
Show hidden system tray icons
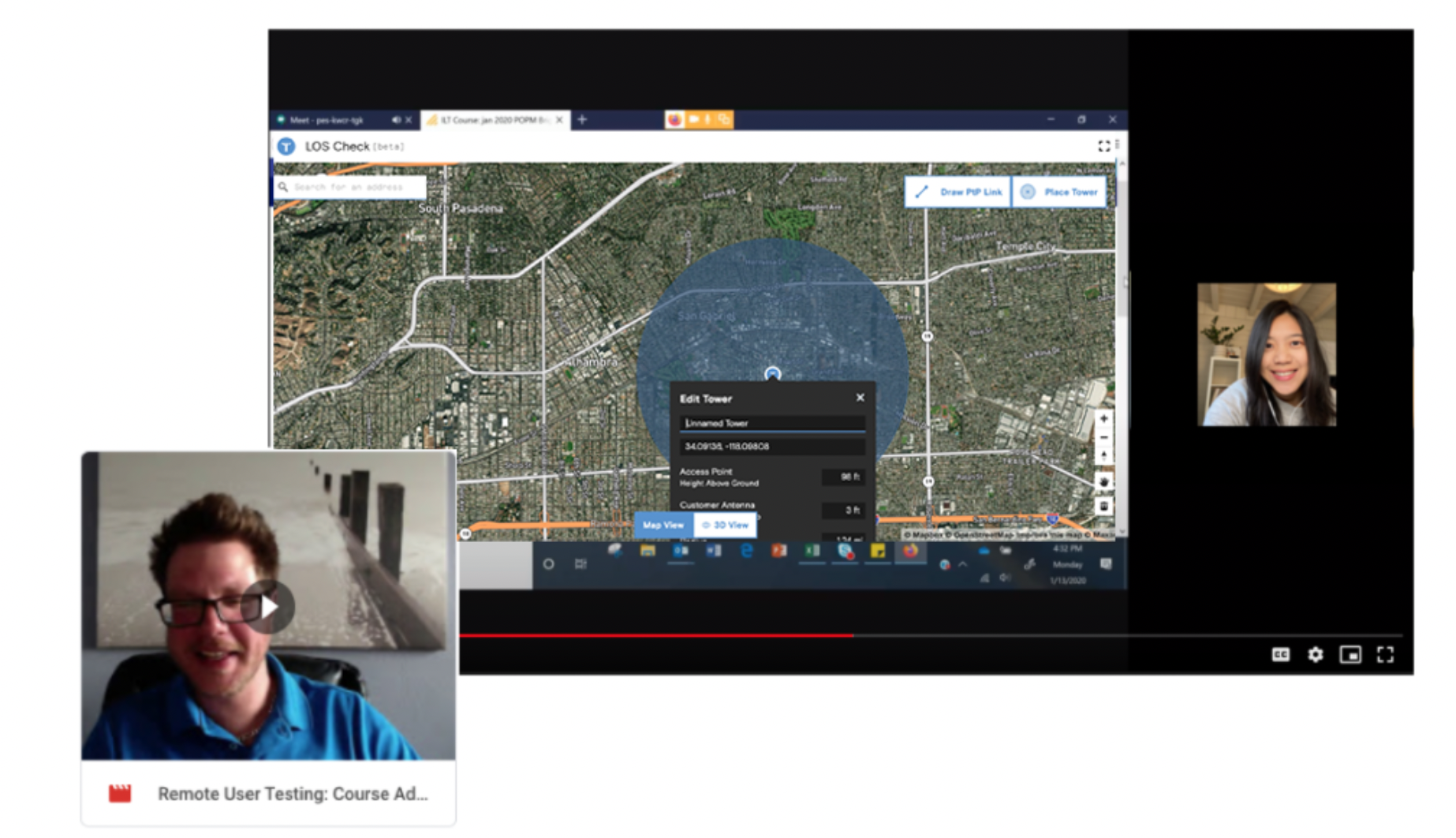(963, 564)
